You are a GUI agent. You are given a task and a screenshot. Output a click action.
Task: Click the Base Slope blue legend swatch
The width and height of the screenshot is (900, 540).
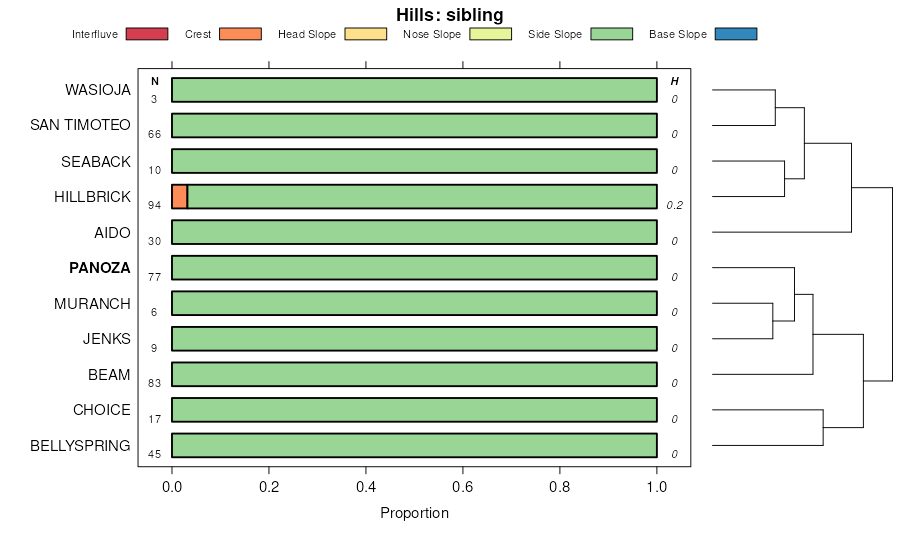click(736, 34)
